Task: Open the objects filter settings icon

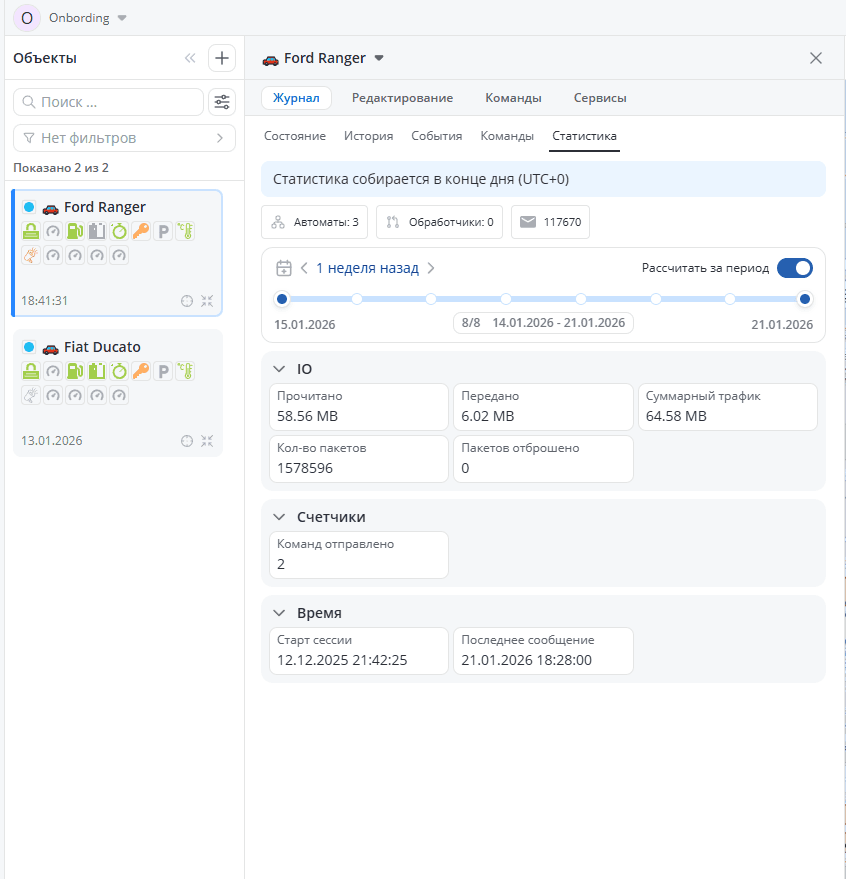Action: pos(222,102)
